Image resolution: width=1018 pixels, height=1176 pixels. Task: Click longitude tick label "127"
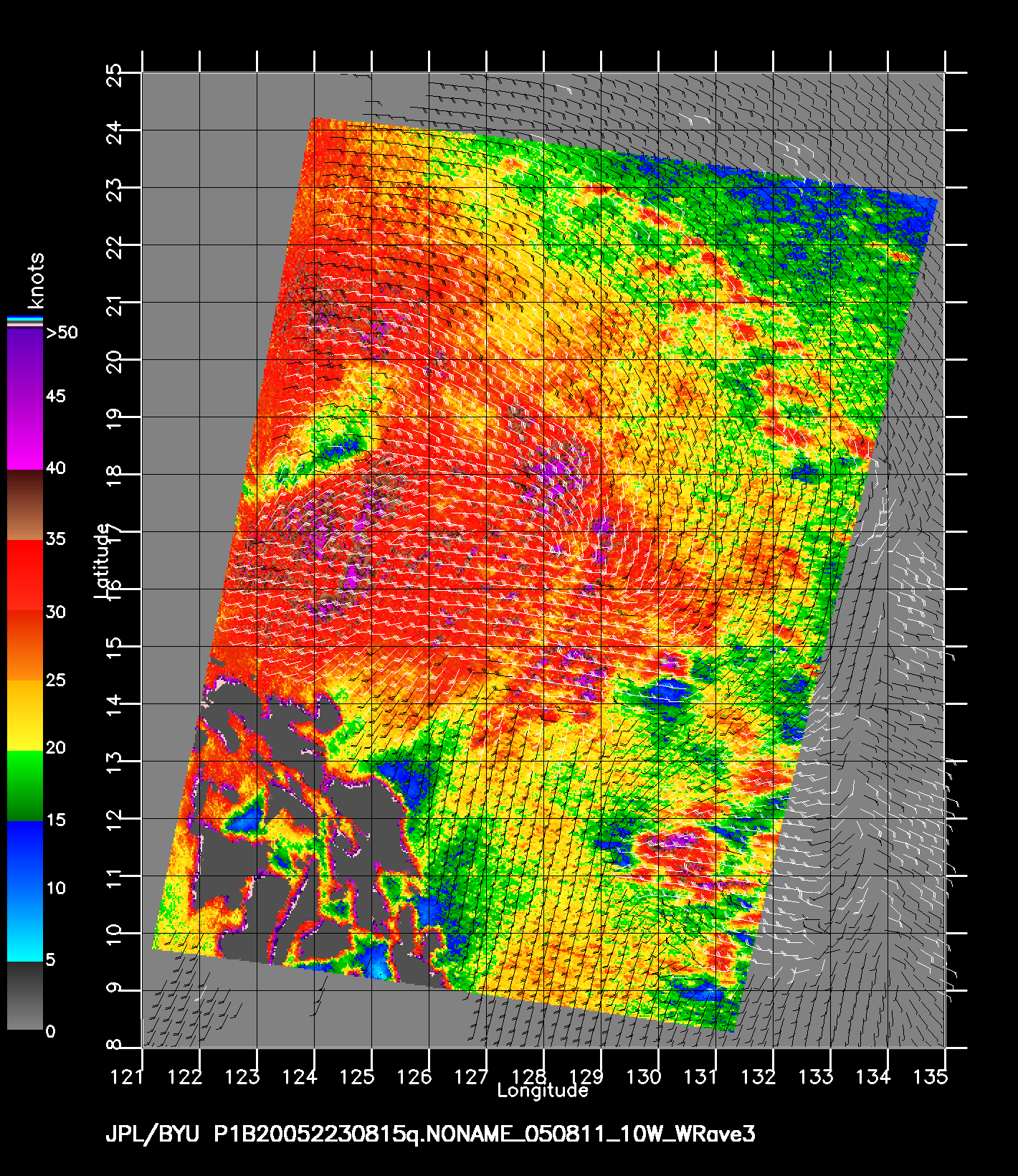click(472, 1076)
